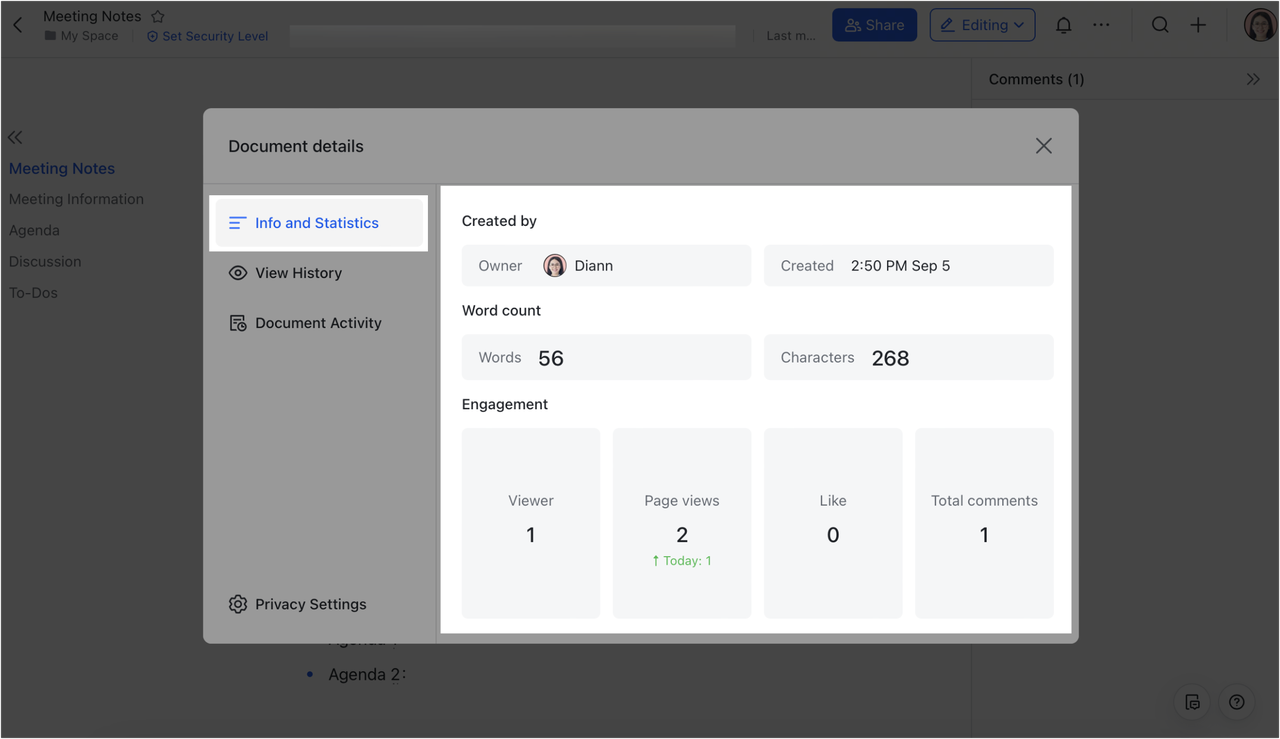The width and height of the screenshot is (1280, 739).
Task: Click the back arrow icon
Action: pyautogui.click(x=18, y=25)
